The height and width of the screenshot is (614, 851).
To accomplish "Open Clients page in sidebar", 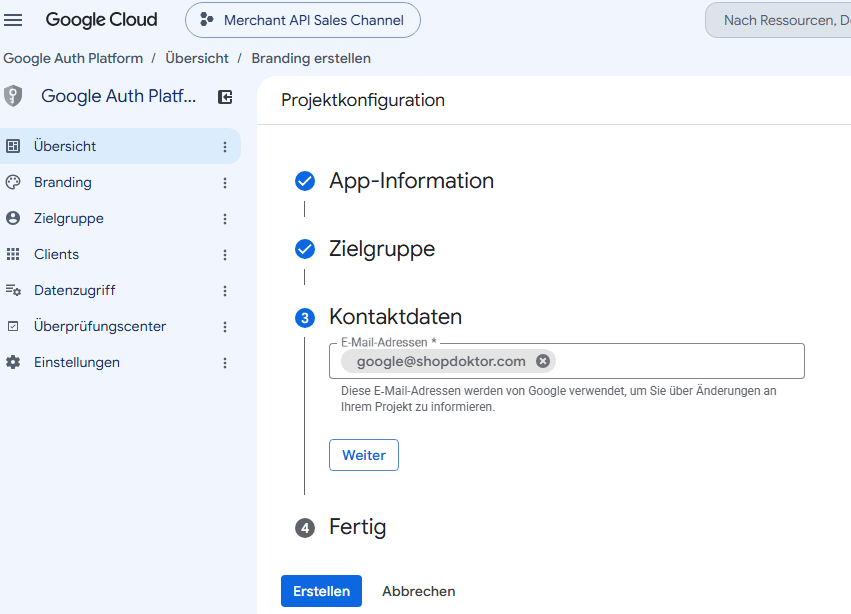I will click(120, 254).
